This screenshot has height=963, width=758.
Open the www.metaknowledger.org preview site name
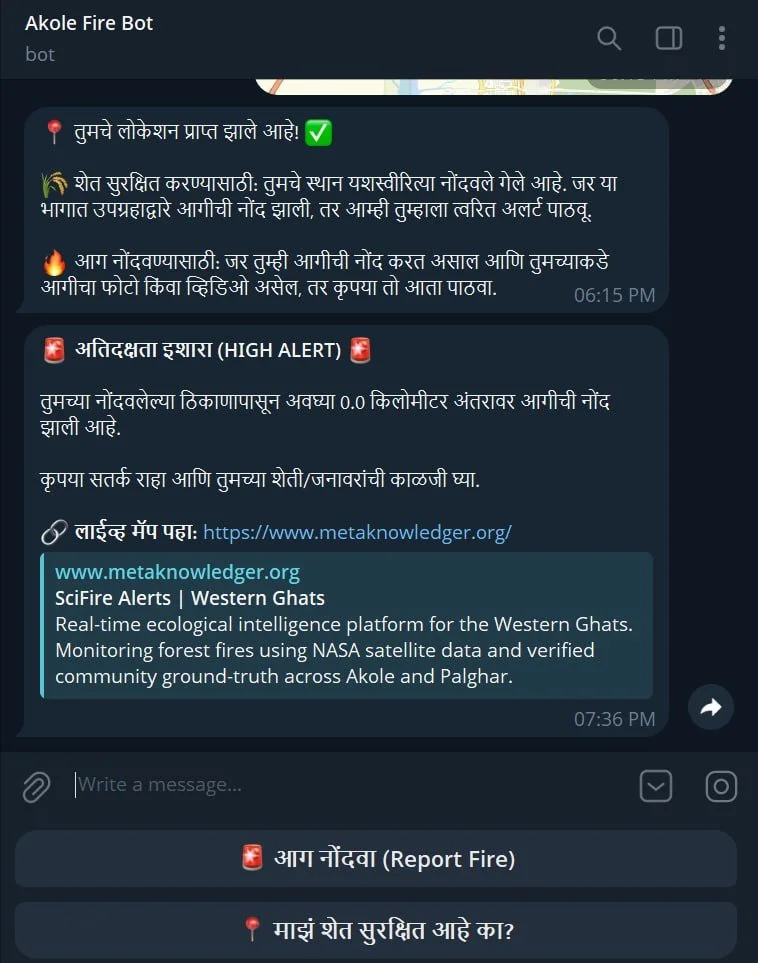click(178, 572)
